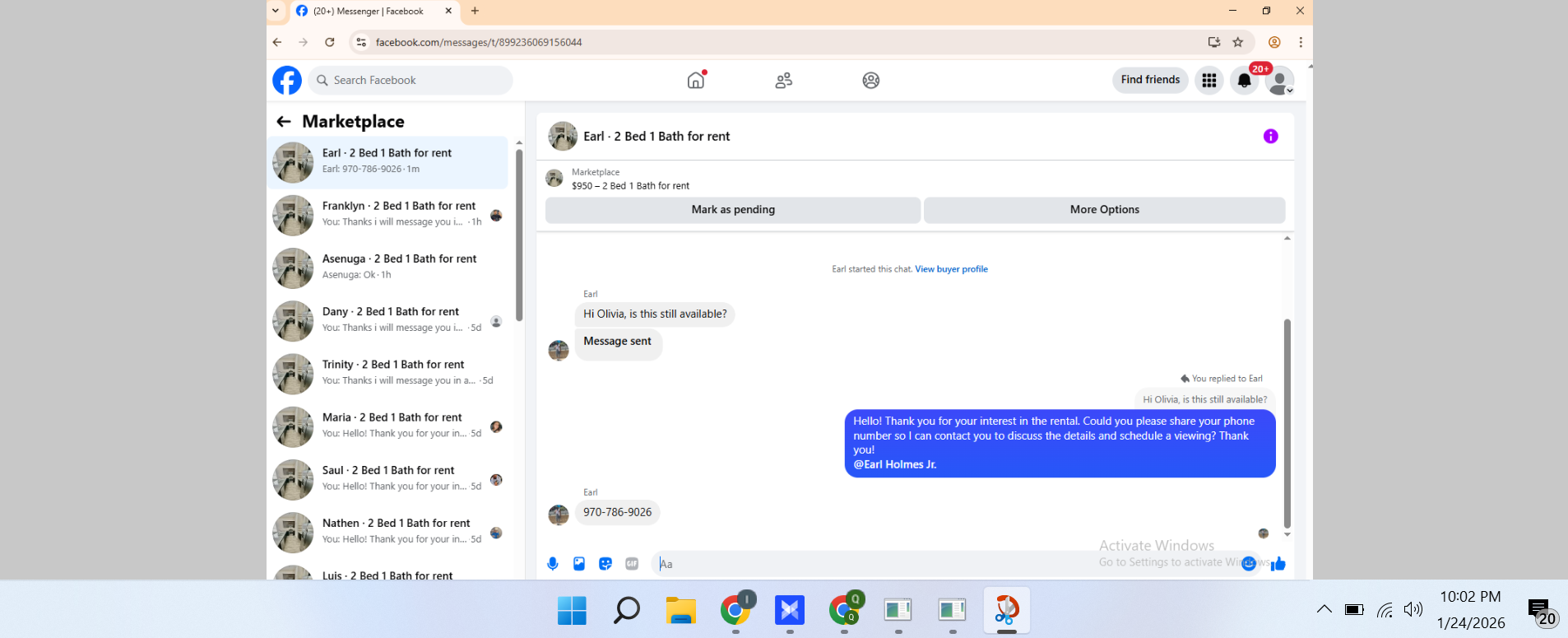Click the install app icon in address bar

[x=1214, y=42]
